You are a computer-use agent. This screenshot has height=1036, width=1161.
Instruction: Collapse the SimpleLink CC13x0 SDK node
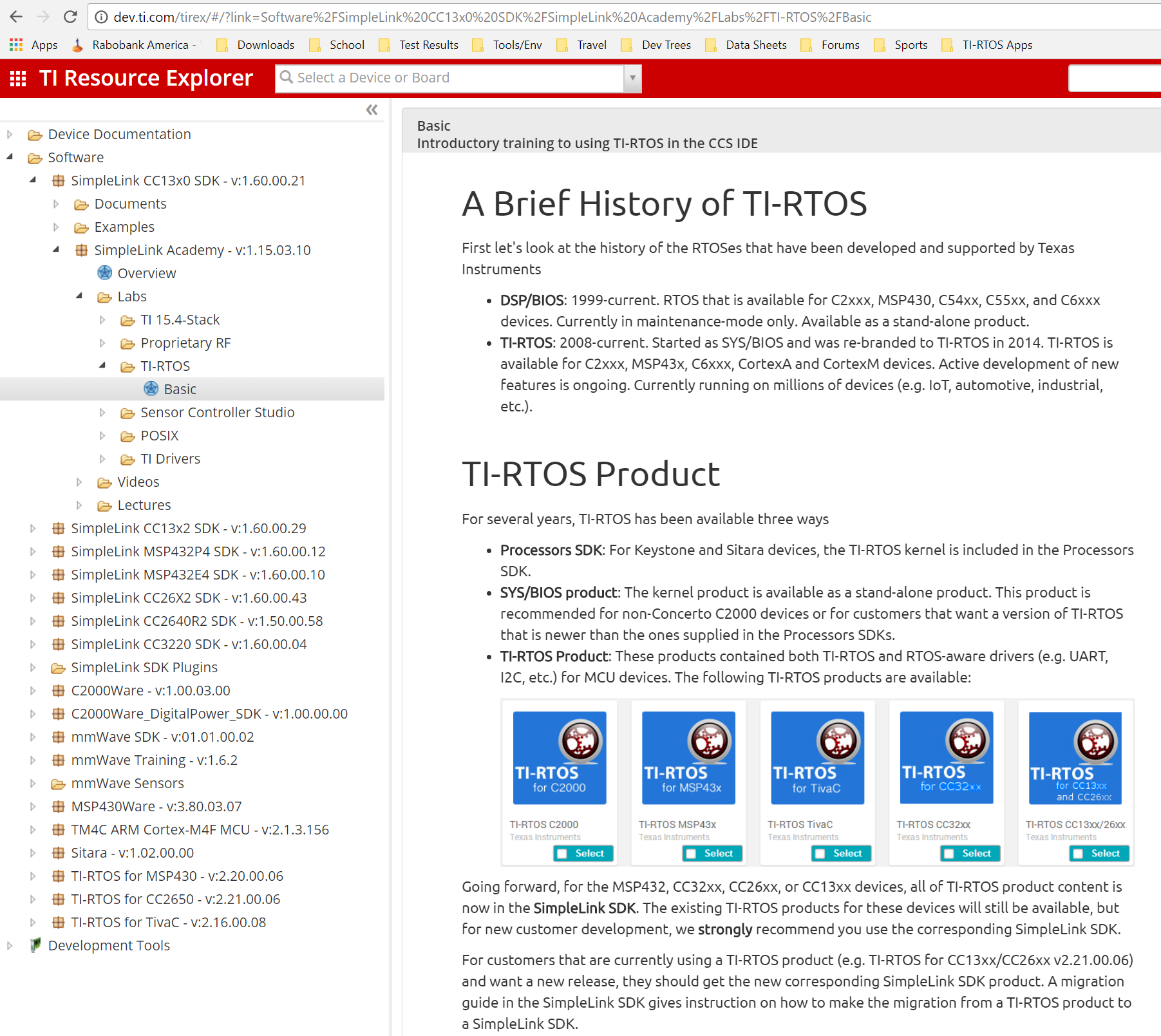coord(33,180)
